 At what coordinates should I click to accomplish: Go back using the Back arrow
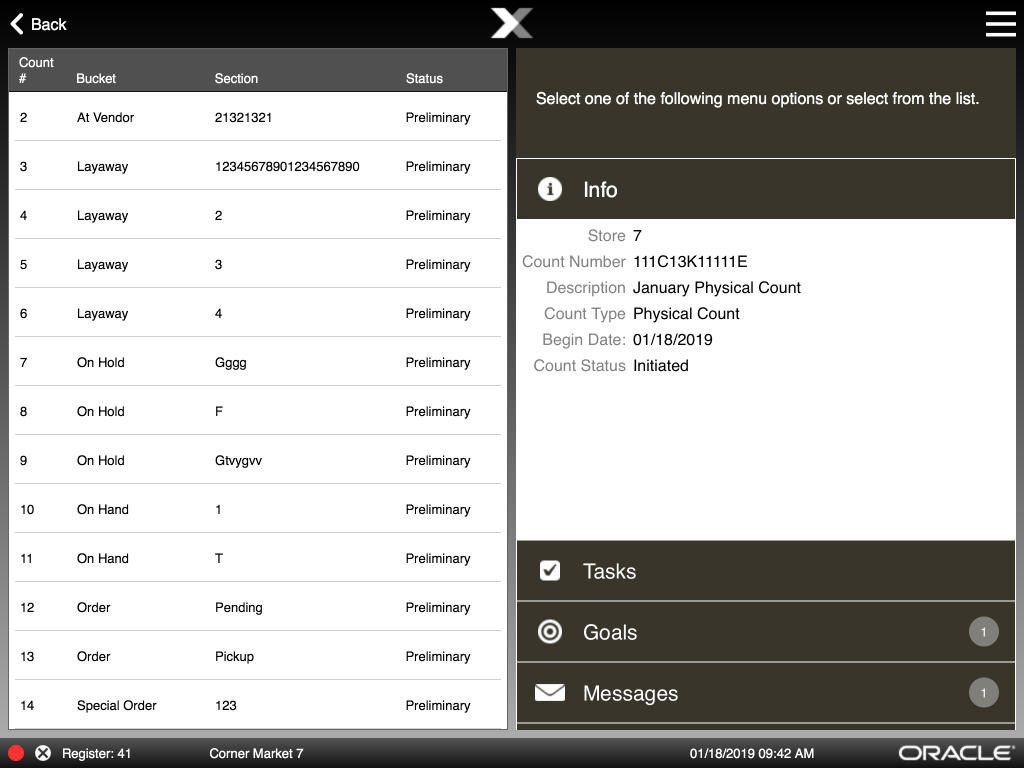(38, 24)
